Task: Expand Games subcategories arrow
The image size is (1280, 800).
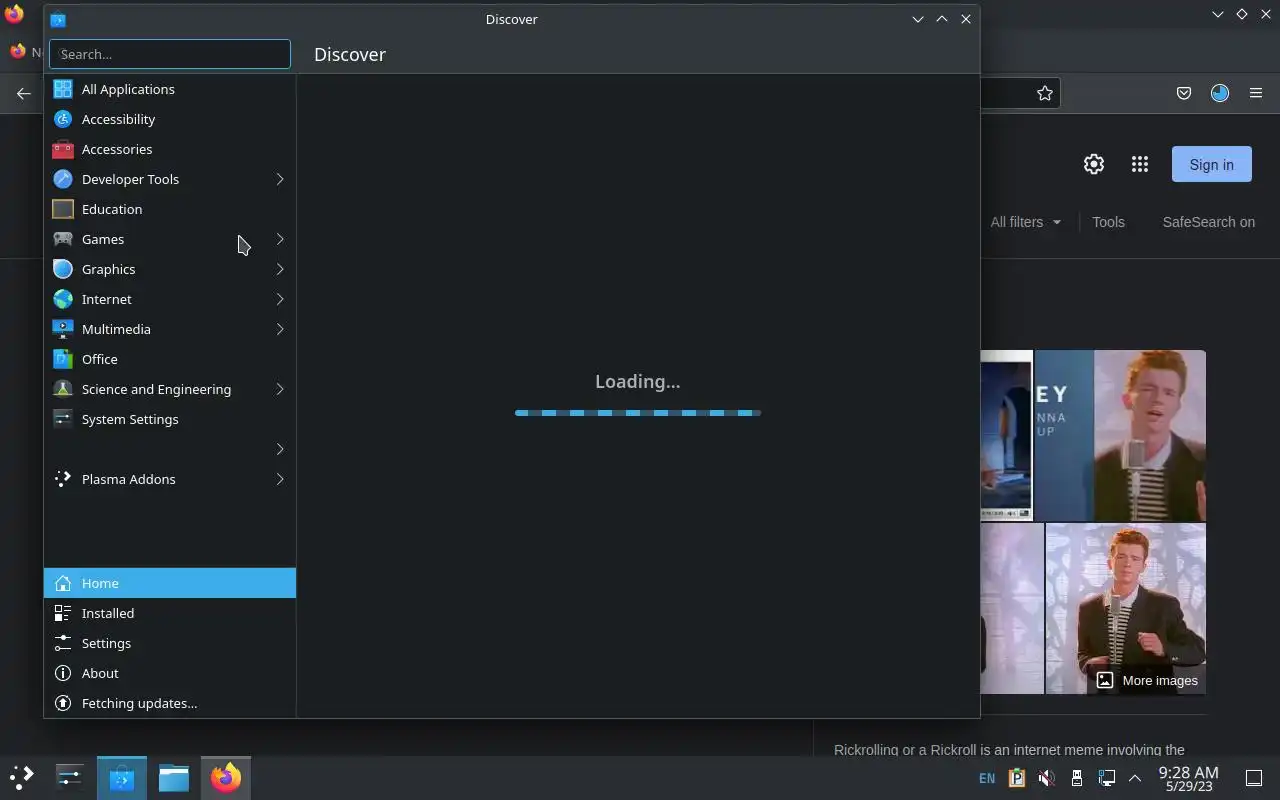Action: pyautogui.click(x=280, y=239)
